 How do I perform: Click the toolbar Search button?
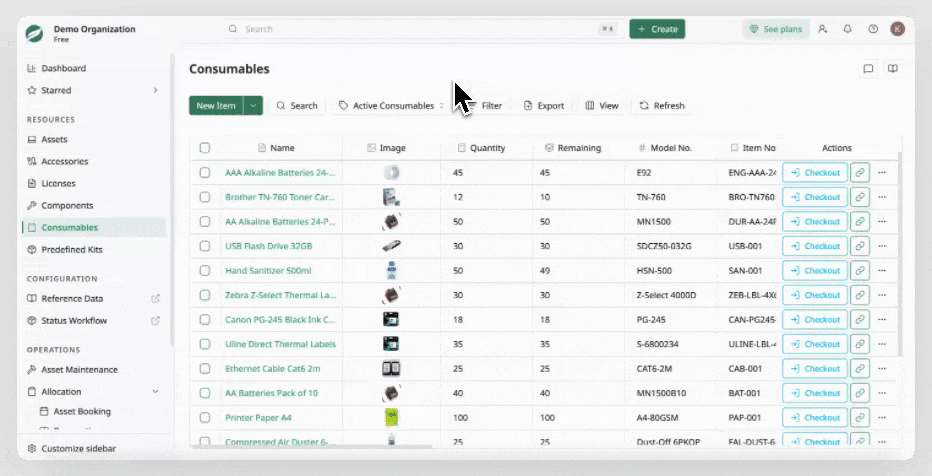[297, 106]
